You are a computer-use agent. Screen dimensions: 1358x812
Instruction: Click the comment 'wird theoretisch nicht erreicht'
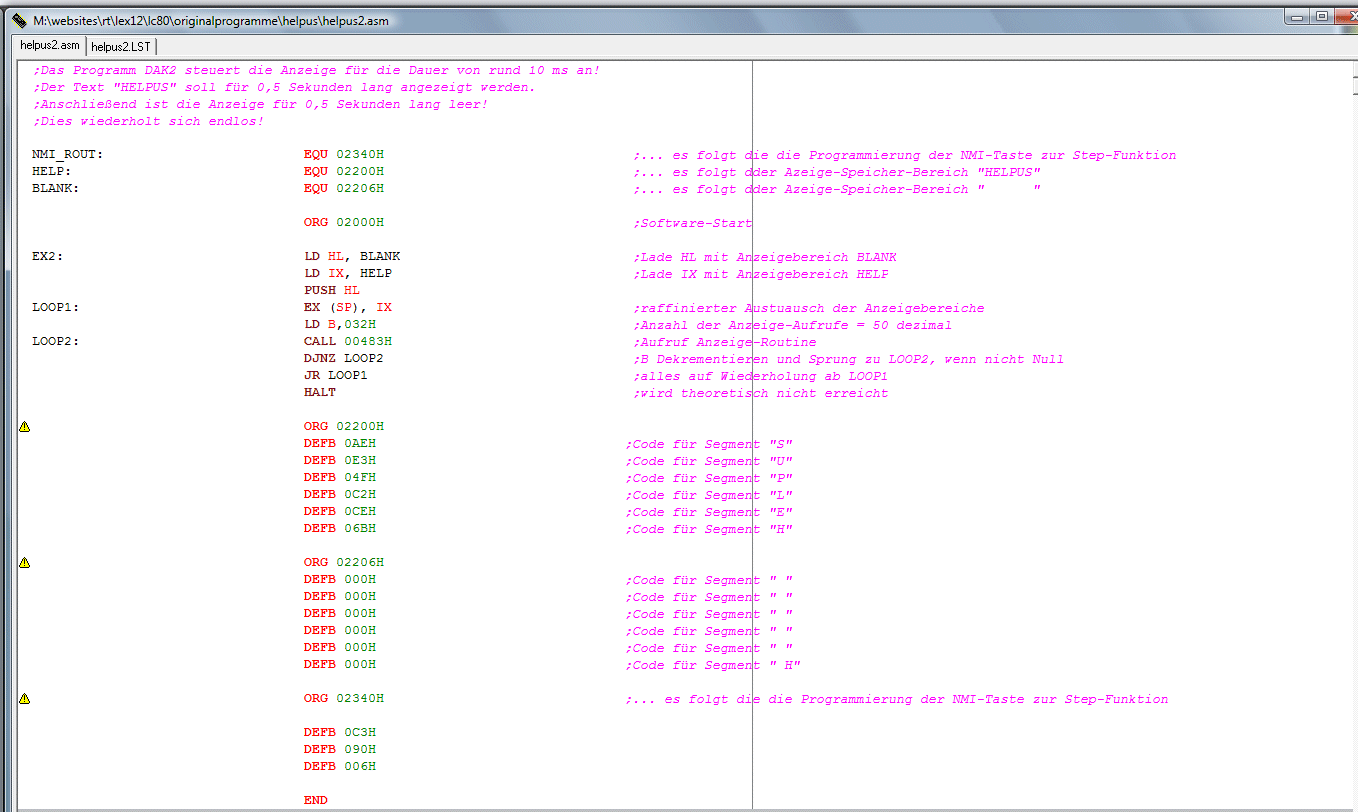pyautogui.click(x=761, y=393)
